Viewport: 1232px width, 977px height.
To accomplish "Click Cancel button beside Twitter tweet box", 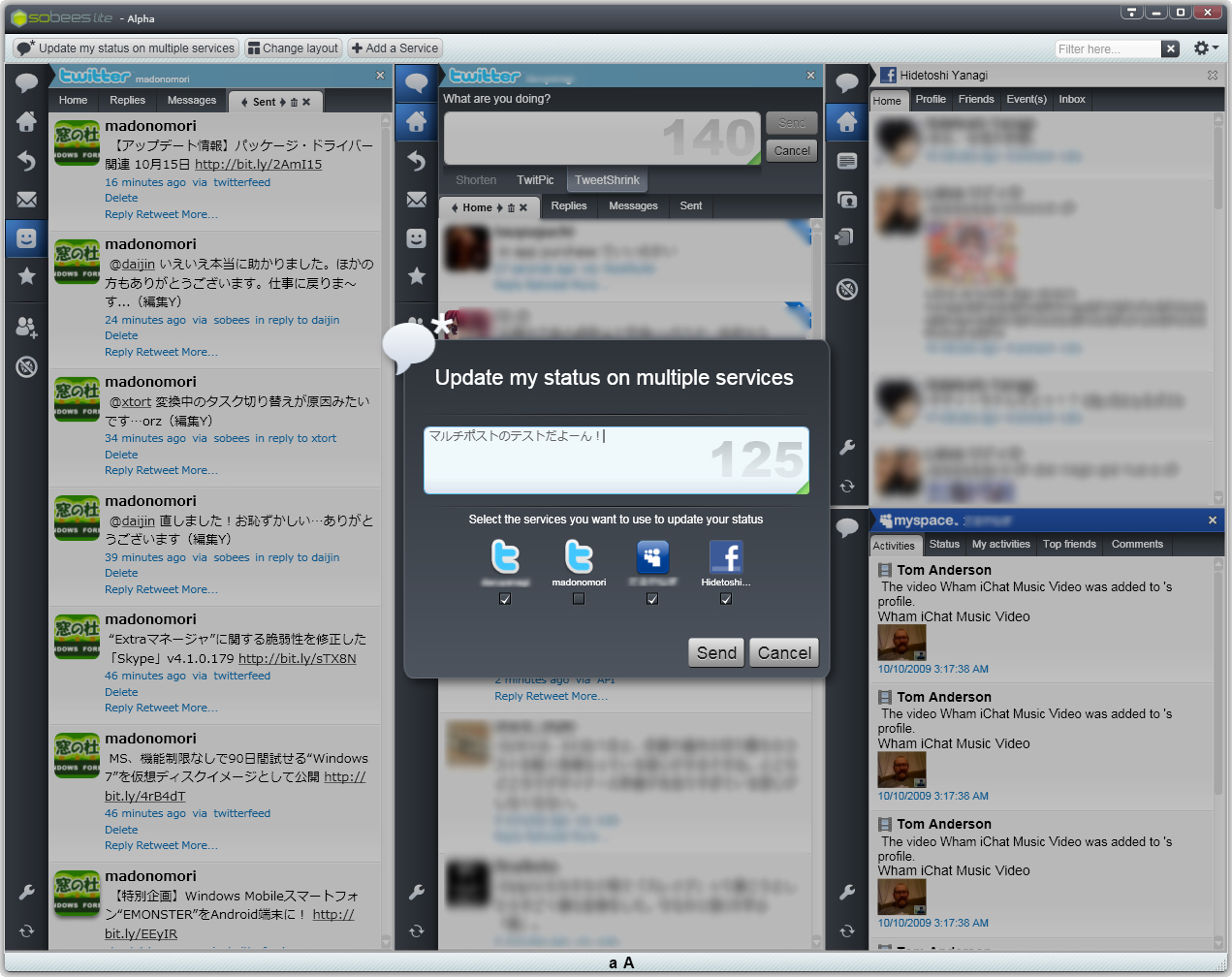I will coord(792,151).
